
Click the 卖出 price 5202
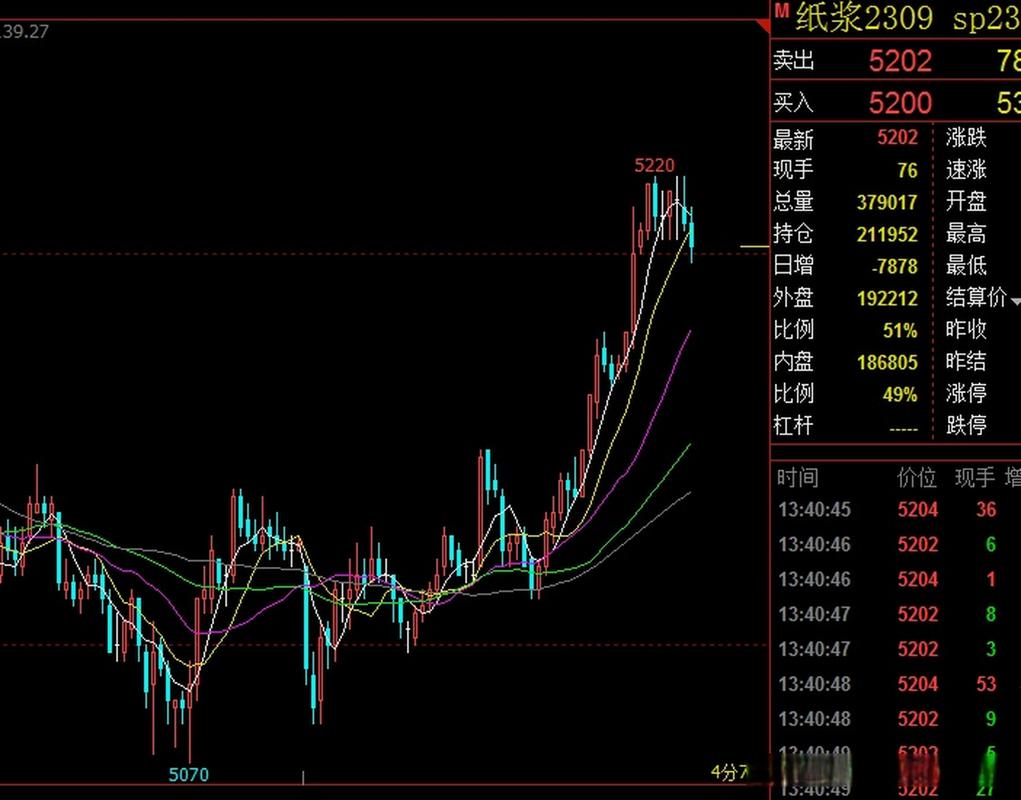click(x=900, y=62)
